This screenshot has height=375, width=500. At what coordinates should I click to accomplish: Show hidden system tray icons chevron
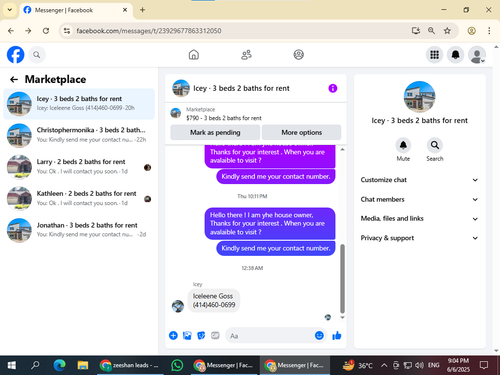384,365
